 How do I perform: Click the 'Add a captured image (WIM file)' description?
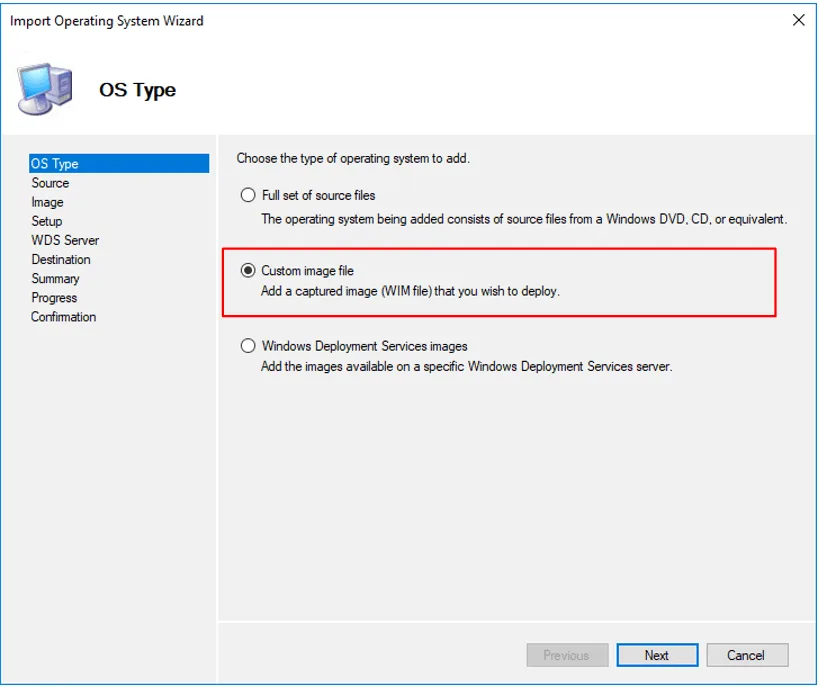point(410,291)
